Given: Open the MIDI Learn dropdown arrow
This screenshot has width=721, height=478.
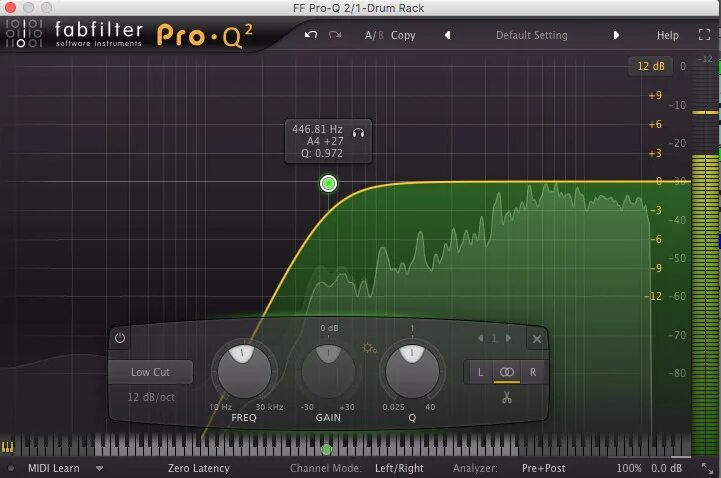Looking at the screenshot, I should [x=99, y=469].
